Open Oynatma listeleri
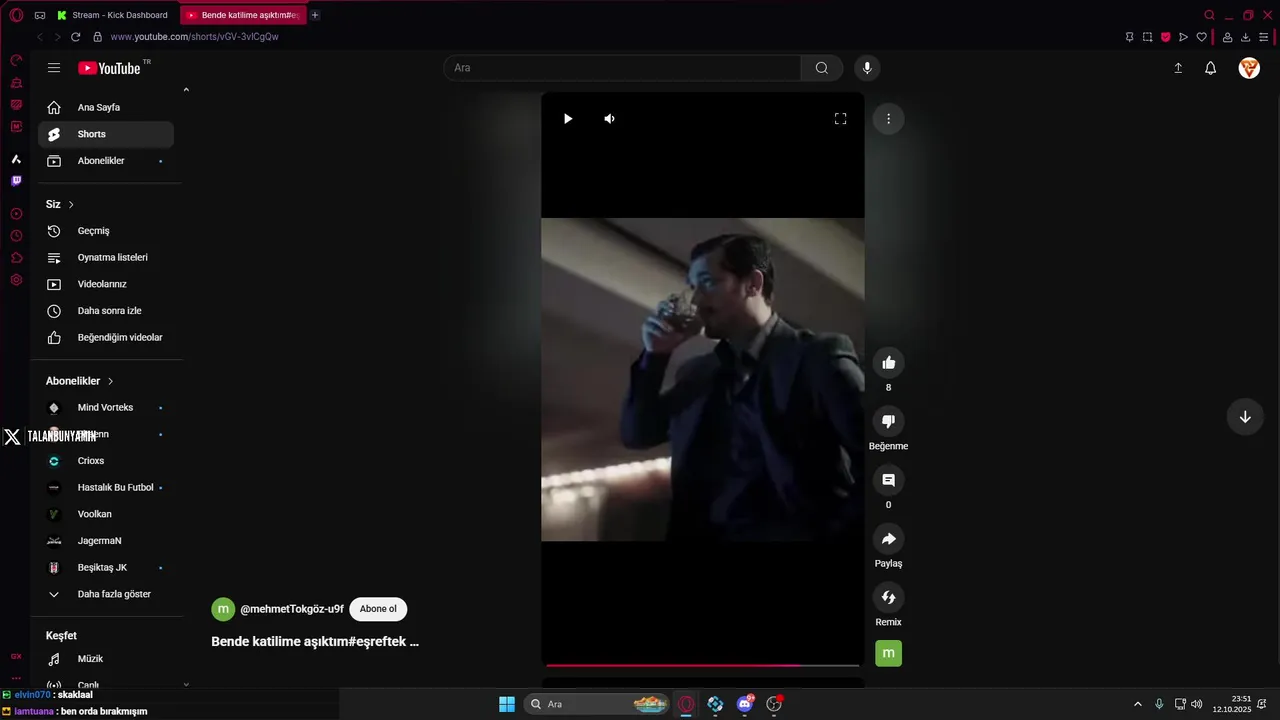 point(106,257)
